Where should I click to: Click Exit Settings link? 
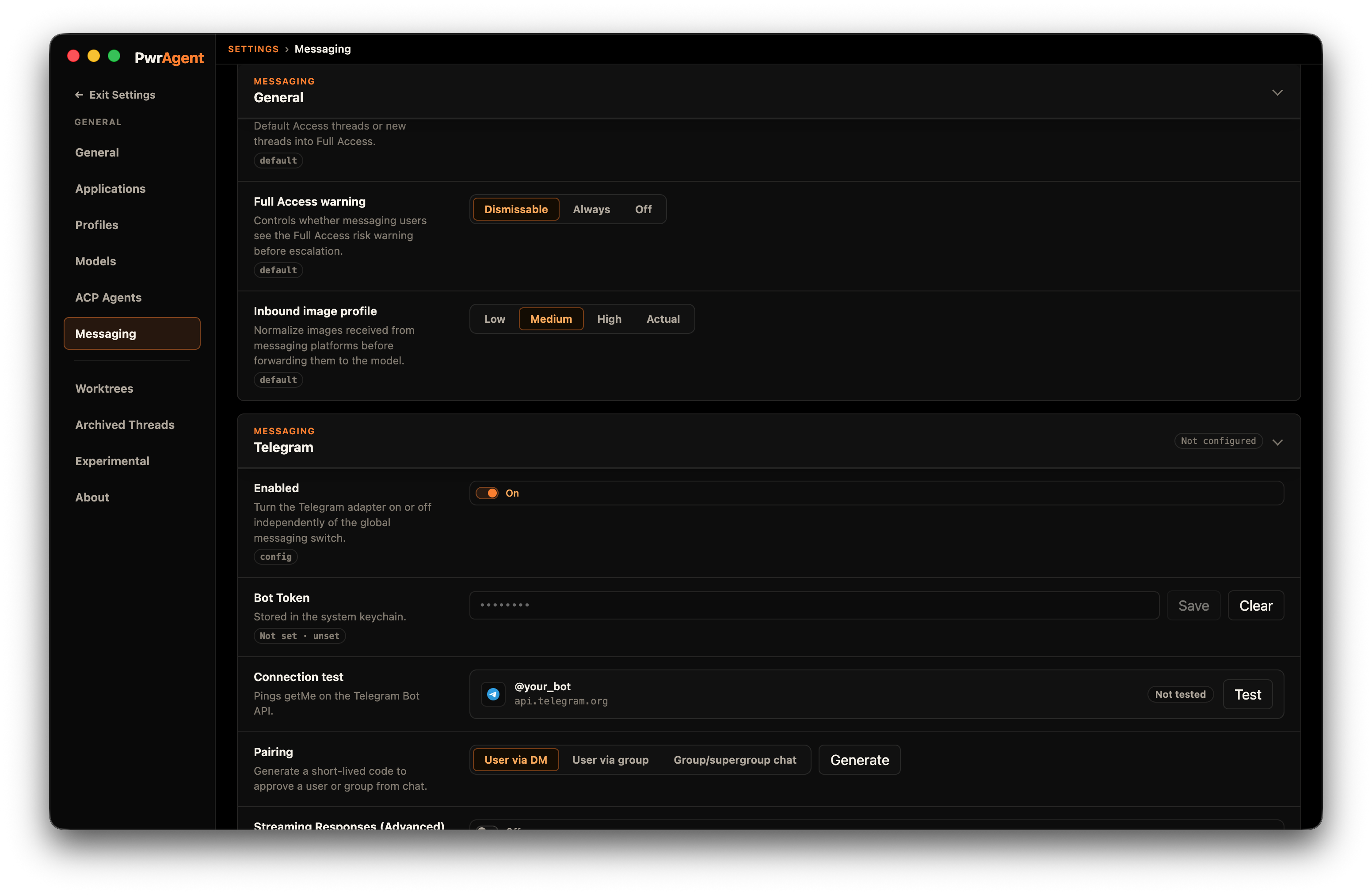click(x=115, y=95)
